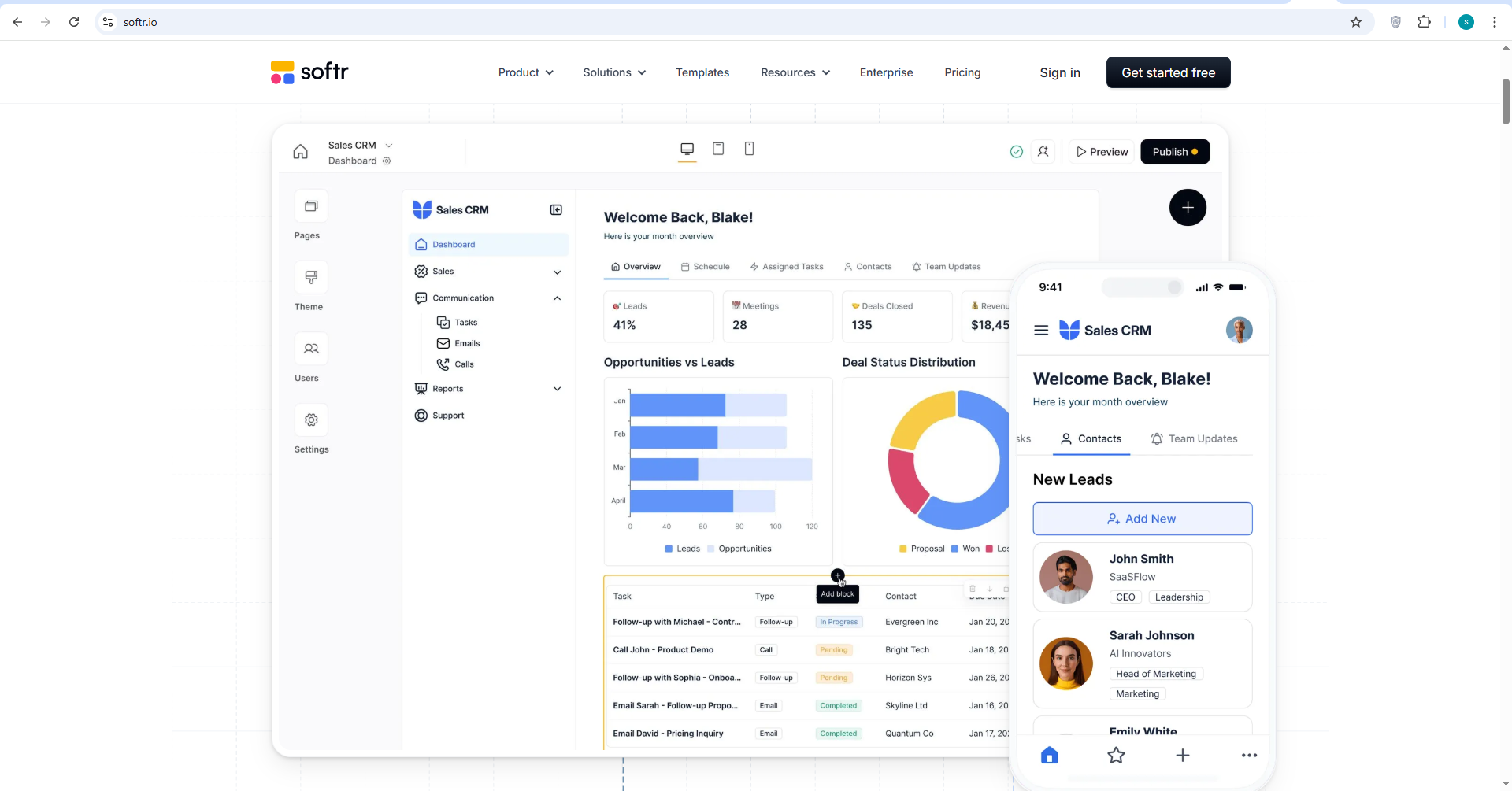The width and height of the screenshot is (1512, 791).
Task: Click the Softr logo
Action: (x=309, y=72)
